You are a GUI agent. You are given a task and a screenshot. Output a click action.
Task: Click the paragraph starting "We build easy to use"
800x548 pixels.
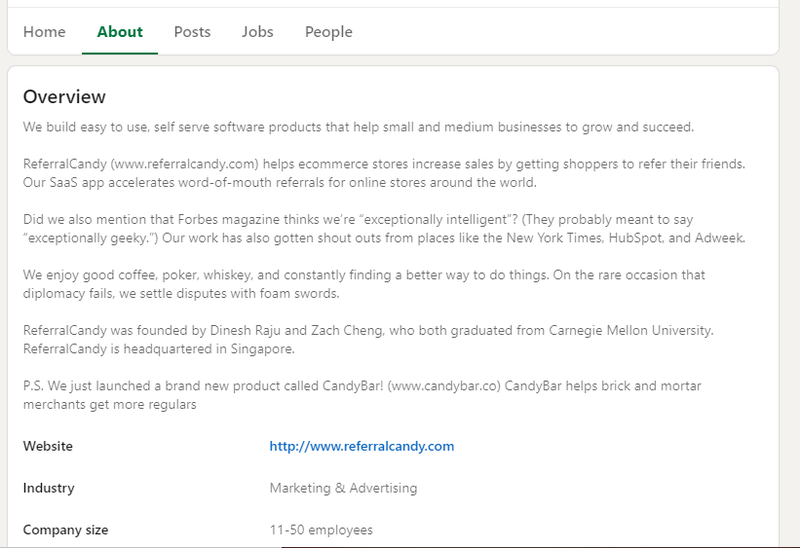pos(358,127)
